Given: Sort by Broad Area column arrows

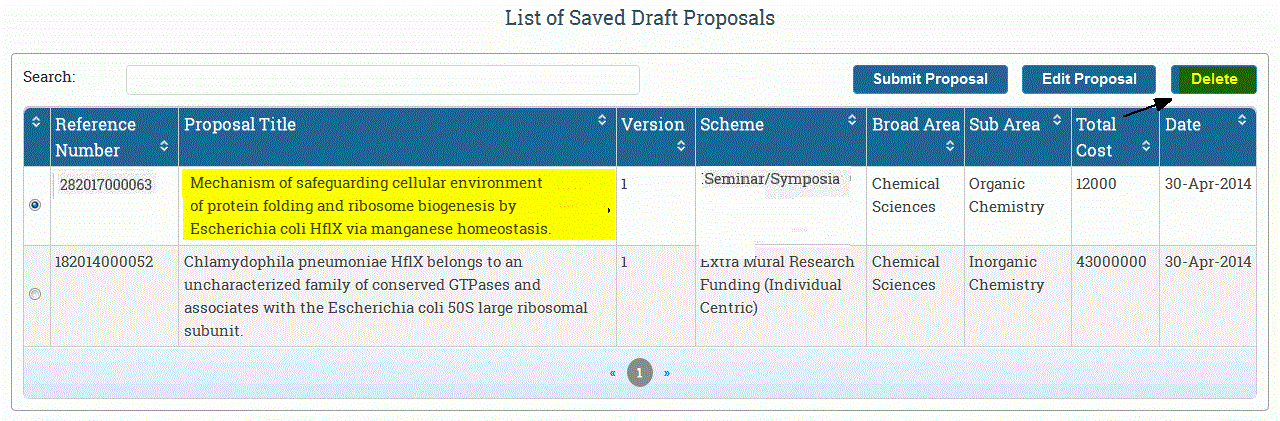Looking at the screenshot, I should tap(950, 146).
